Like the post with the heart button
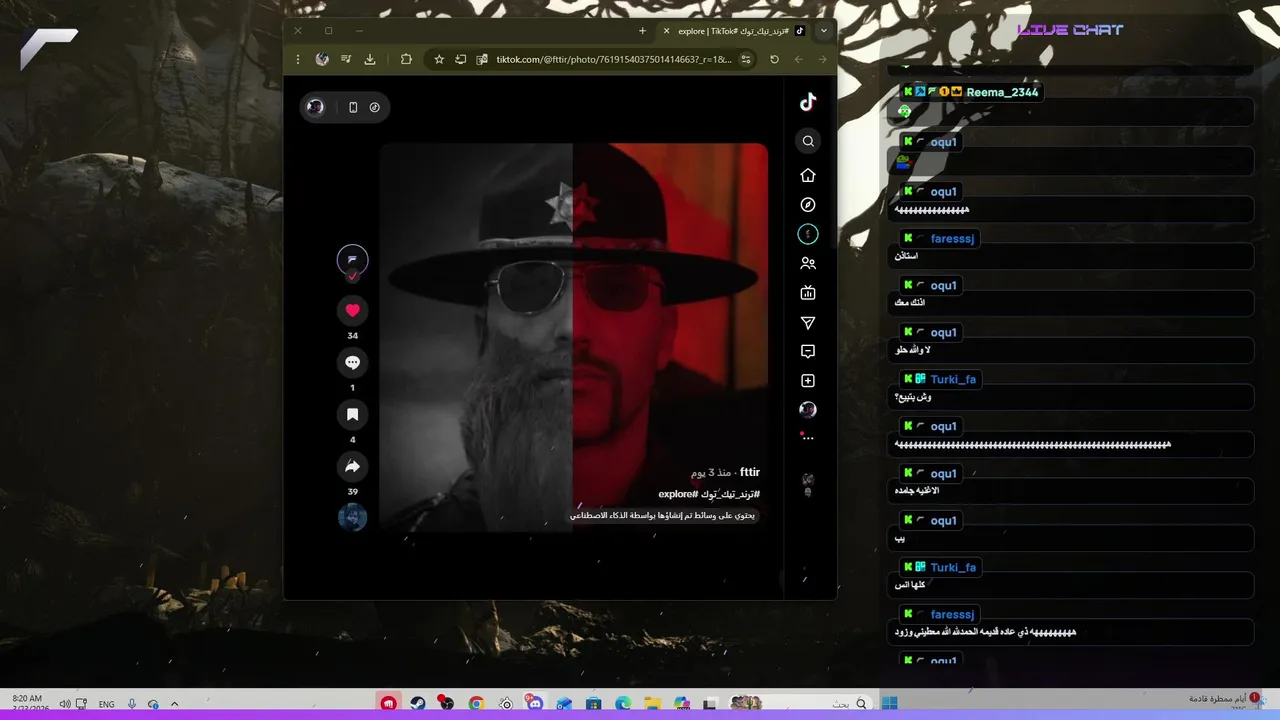1280x720 pixels. click(352, 310)
